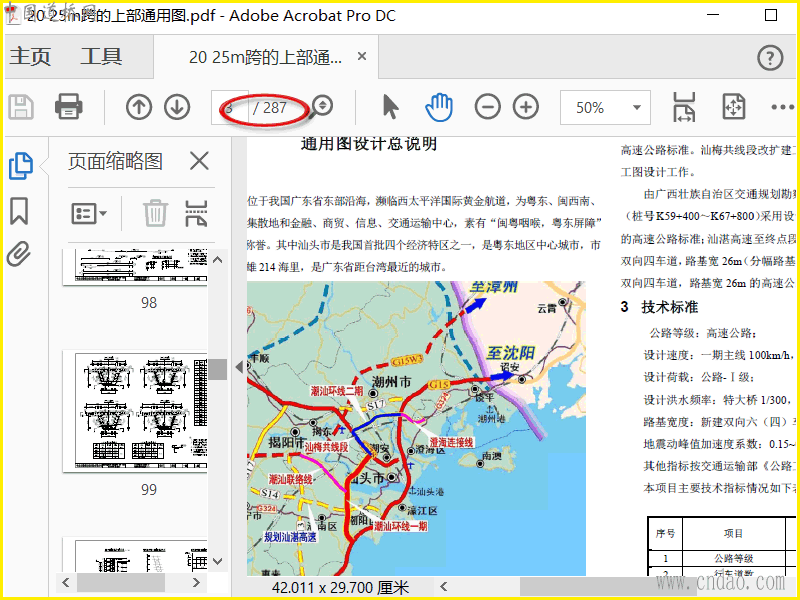This screenshot has height=600, width=800.
Task: Toggle the Page Thumbnails panel icon
Action: click(21, 166)
